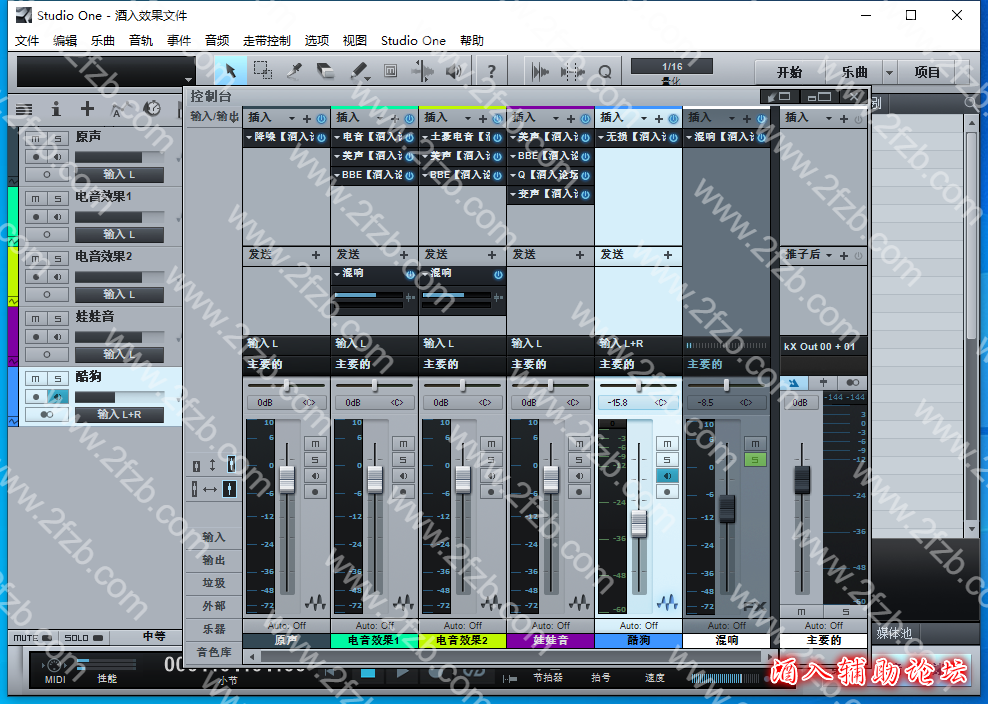
Task: Add an insert to the 酷狗 channel
Action: tap(658, 118)
